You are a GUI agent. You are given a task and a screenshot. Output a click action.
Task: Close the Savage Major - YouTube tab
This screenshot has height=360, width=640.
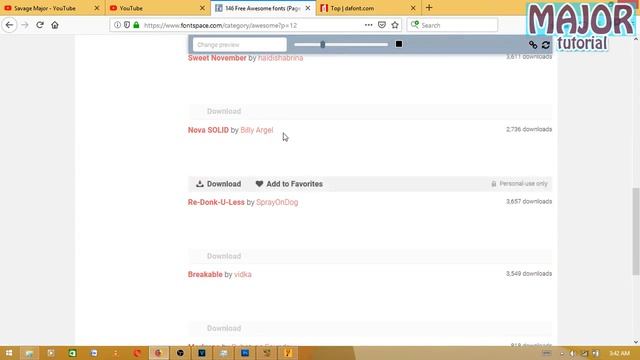tap(97, 8)
